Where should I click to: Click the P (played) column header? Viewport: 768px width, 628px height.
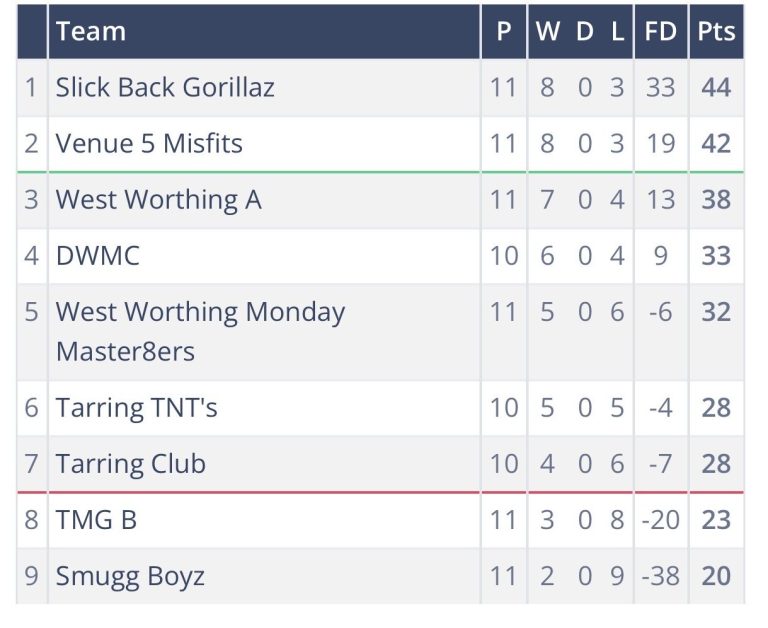coord(504,31)
